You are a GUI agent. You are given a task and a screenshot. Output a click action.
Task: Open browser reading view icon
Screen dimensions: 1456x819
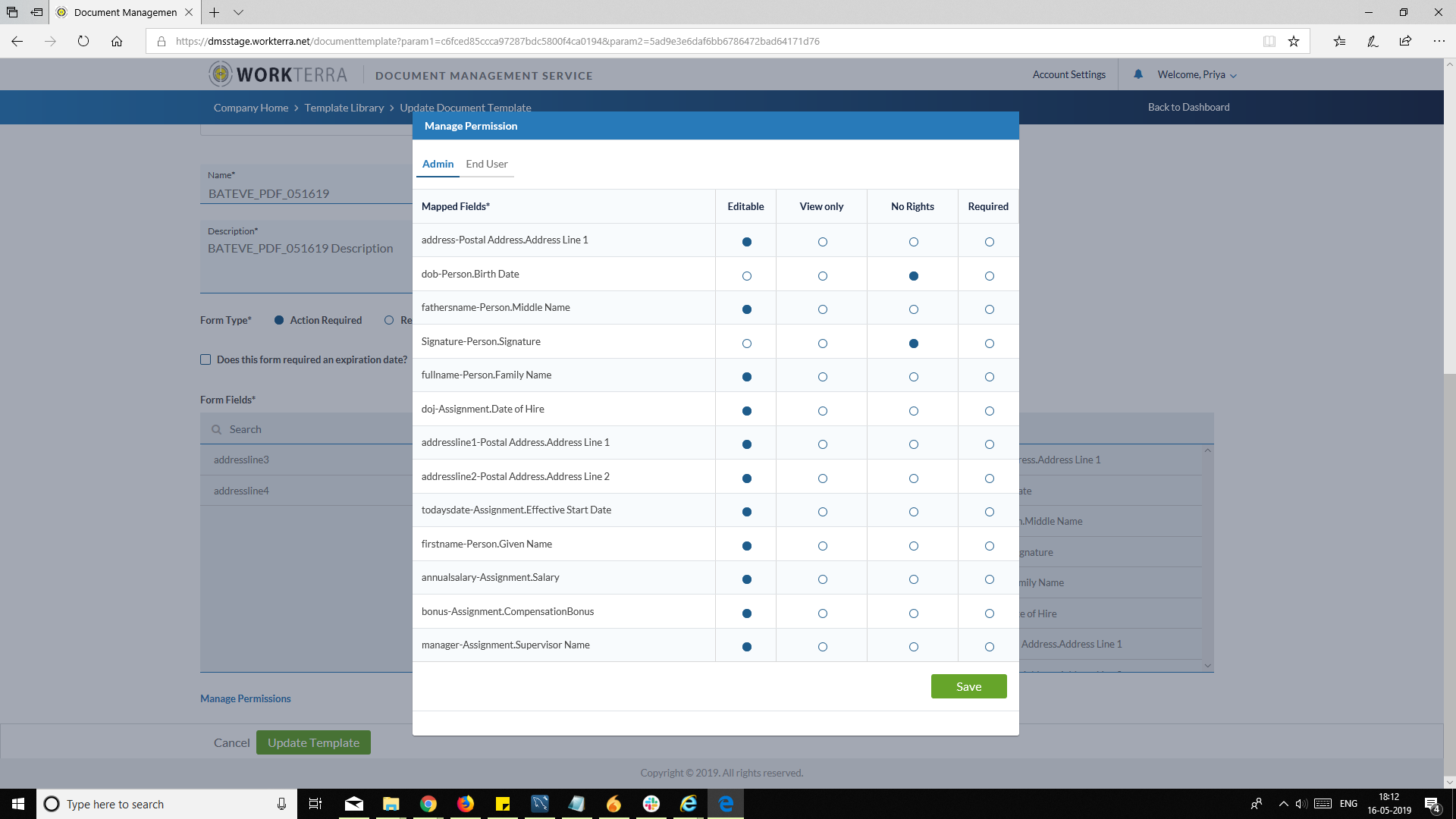1269,42
